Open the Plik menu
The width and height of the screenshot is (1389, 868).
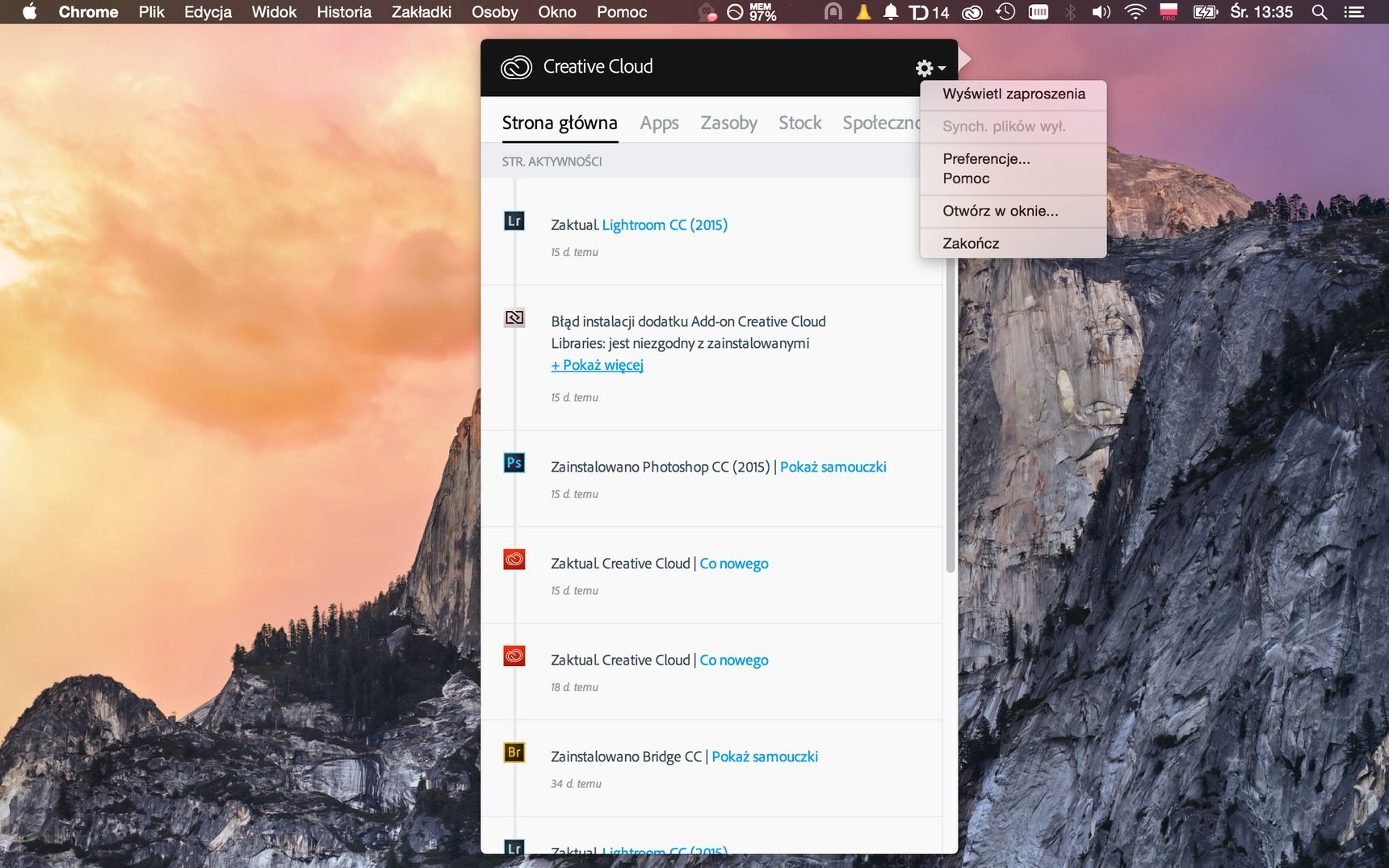tap(151, 12)
